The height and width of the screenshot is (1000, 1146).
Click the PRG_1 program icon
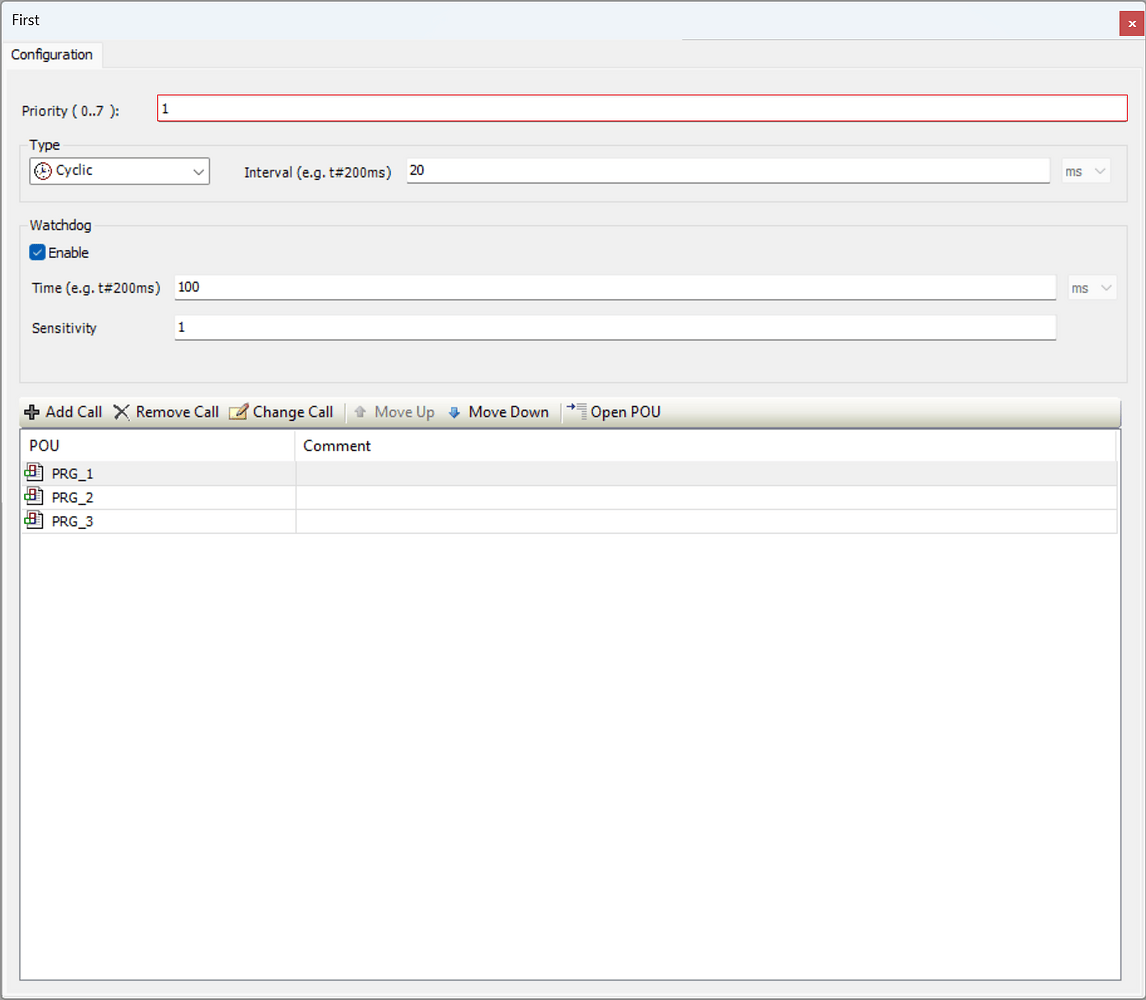click(x=34, y=472)
